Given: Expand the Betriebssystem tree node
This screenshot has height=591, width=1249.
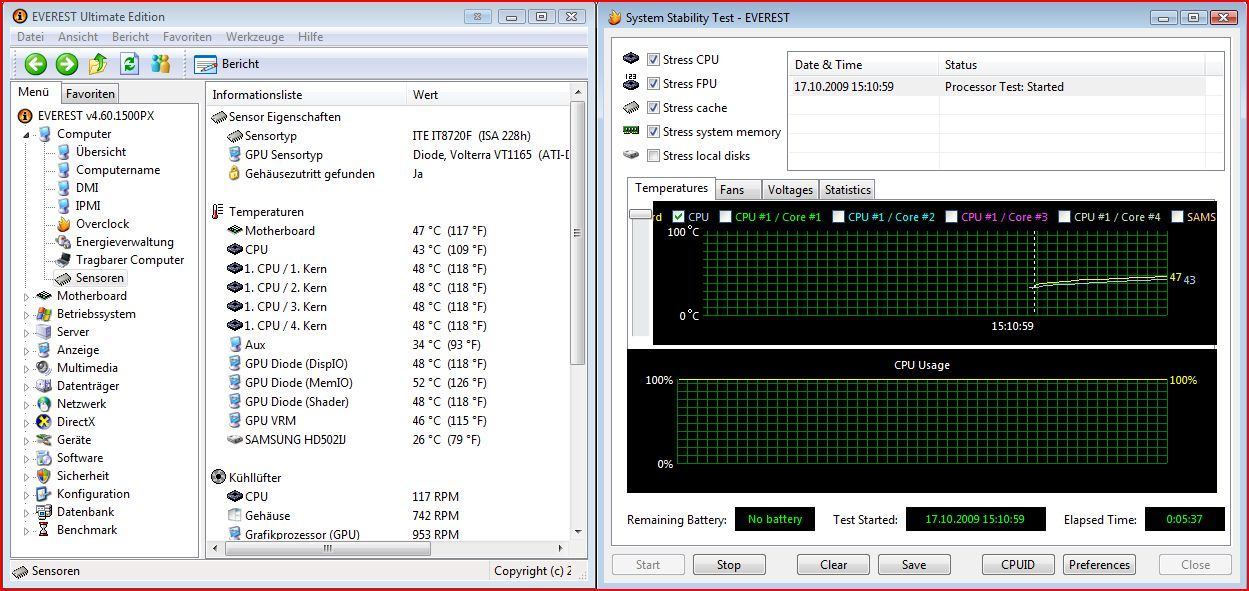Looking at the screenshot, I should click(27, 314).
